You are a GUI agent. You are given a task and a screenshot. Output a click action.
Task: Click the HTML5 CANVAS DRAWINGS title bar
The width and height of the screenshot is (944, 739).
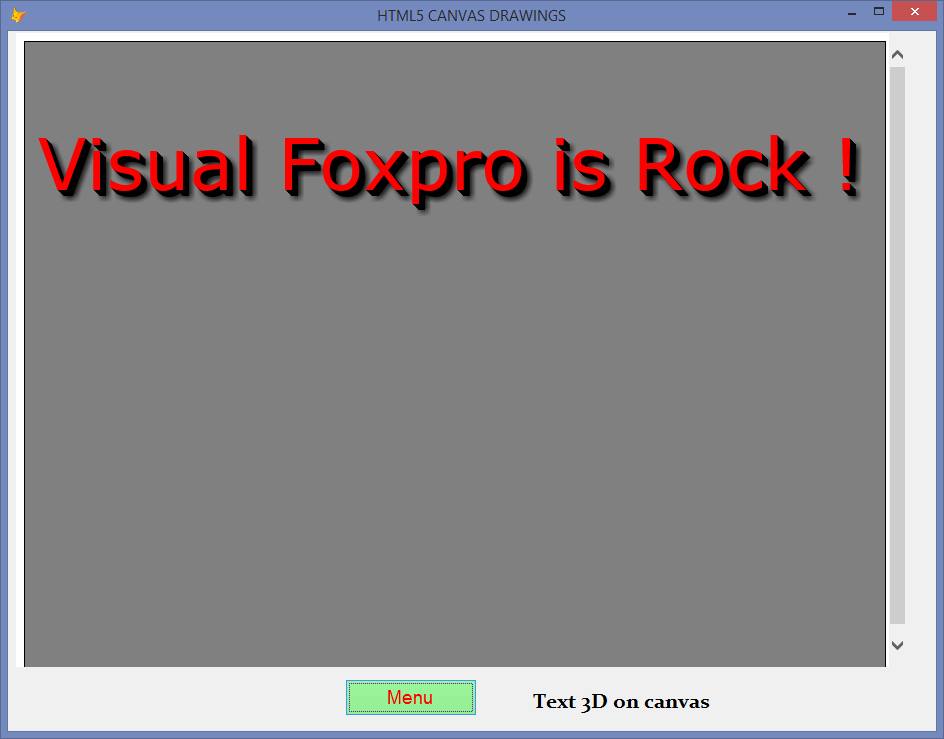tap(471, 15)
